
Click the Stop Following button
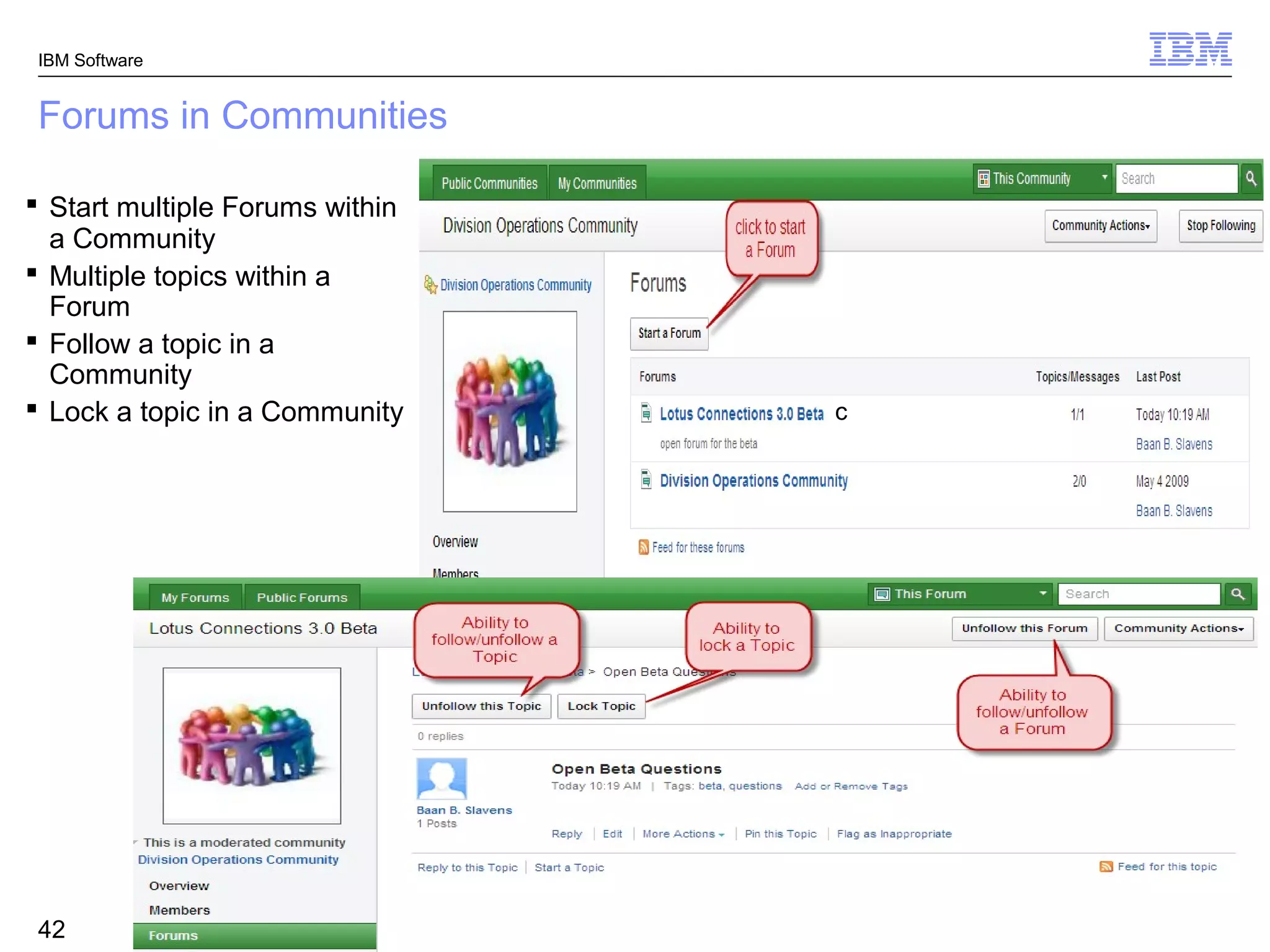pyautogui.click(x=1220, y=226)
